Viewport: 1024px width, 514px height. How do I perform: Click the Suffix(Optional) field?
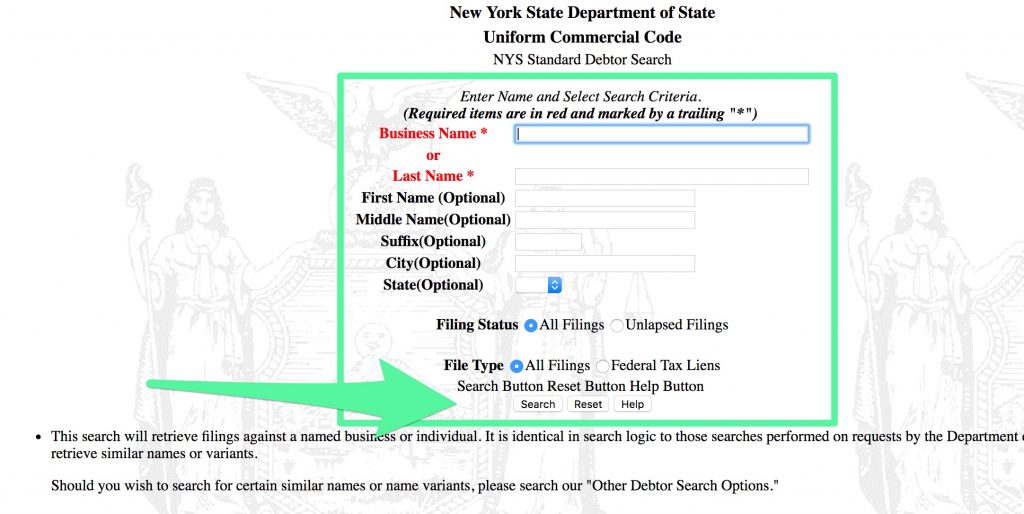[x=548, y=242]
